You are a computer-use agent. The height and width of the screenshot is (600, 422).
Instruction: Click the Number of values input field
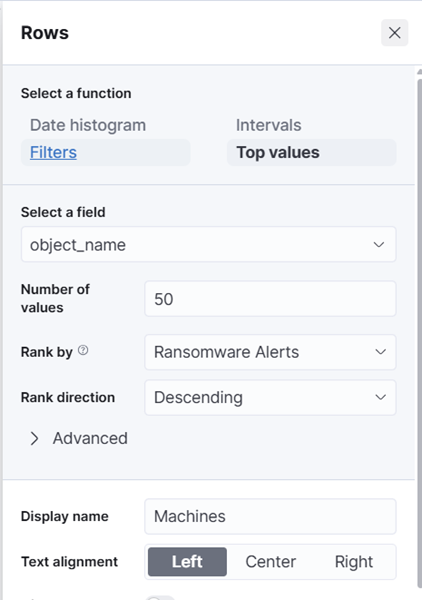point(270,299)
